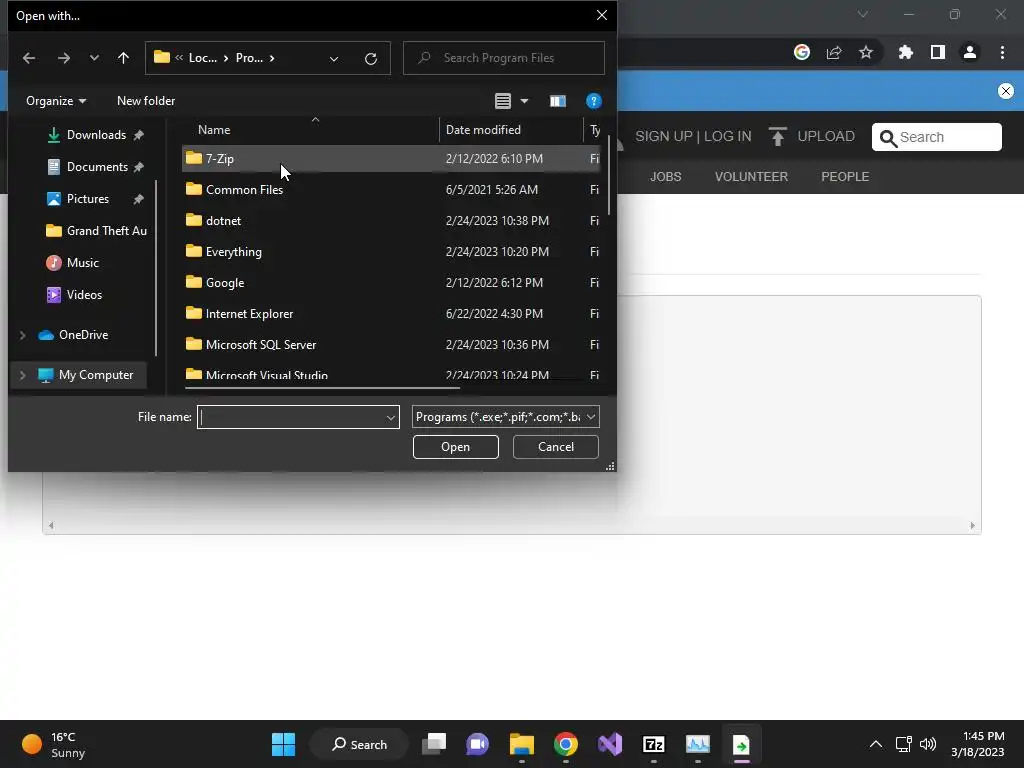Image resolution: width=1024 pixels, height=768 pixels.
Task: Expand the My Computer tree node
Action: [23, 375]
